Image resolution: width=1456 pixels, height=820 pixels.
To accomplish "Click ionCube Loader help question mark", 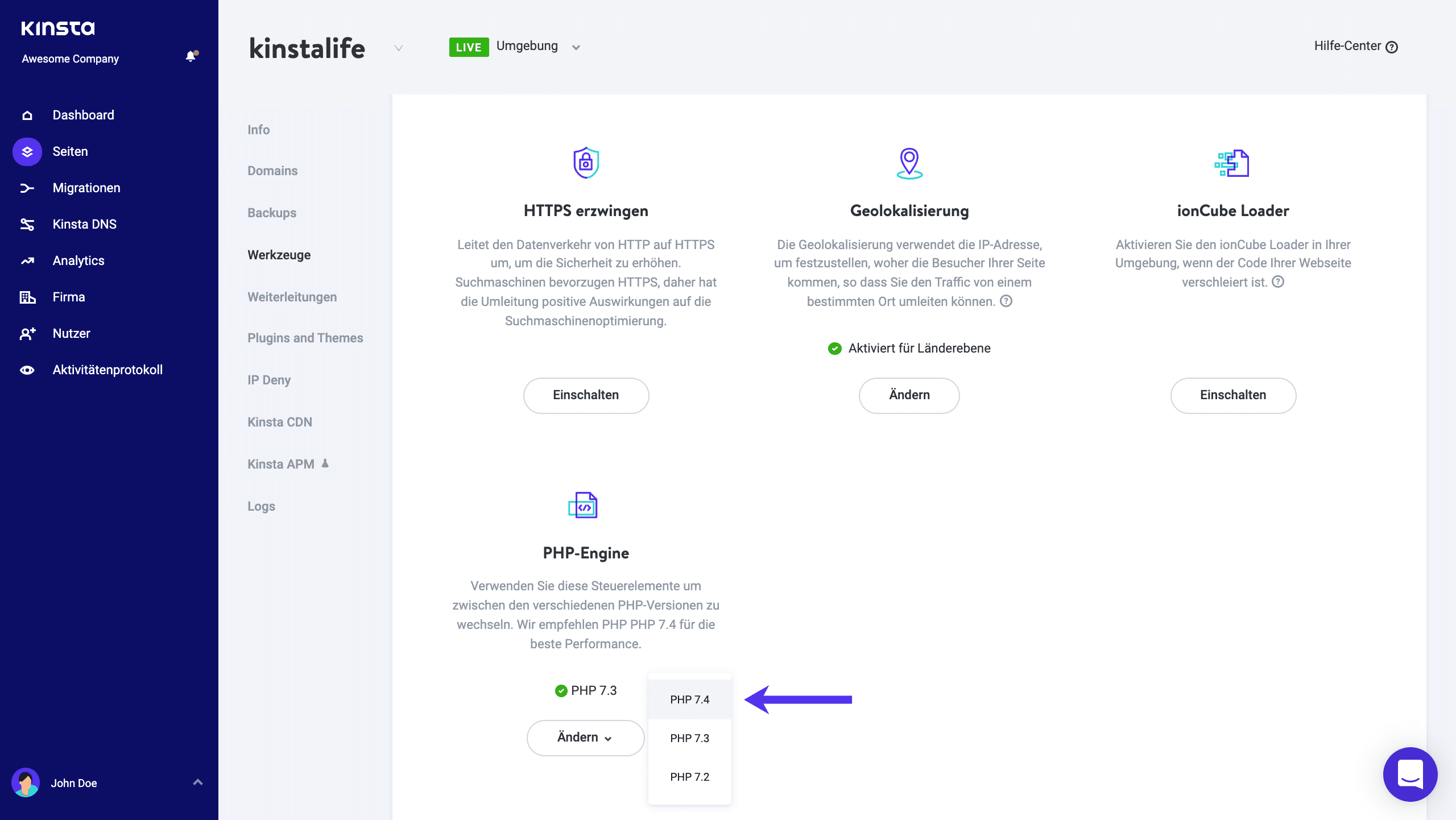I will click(x=1278, y=282).
